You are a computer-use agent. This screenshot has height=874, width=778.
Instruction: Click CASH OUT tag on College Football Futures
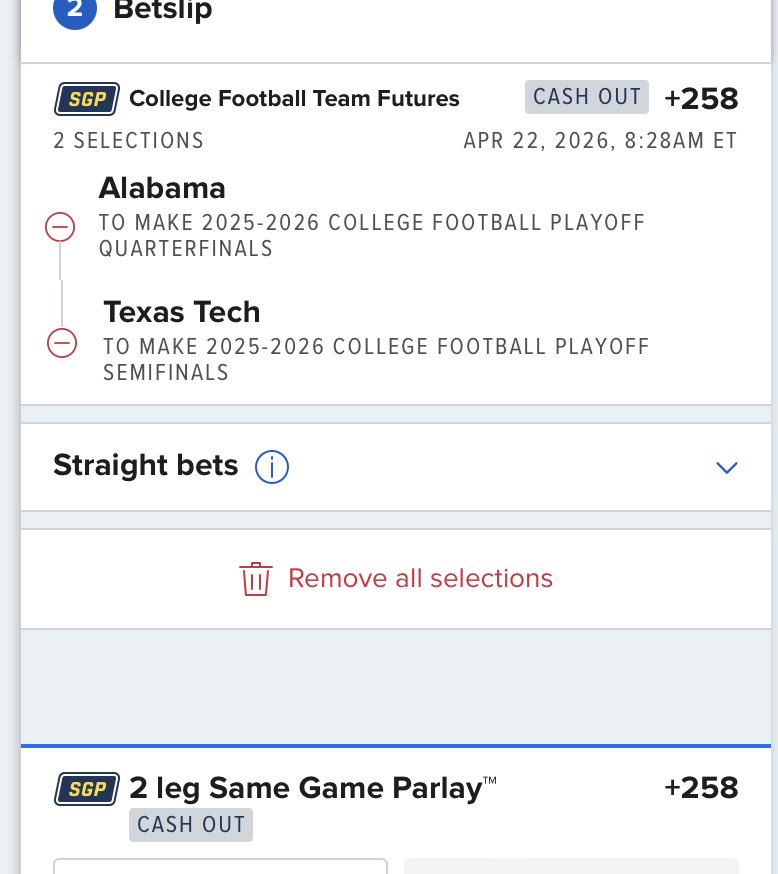[x=587, y=97]
